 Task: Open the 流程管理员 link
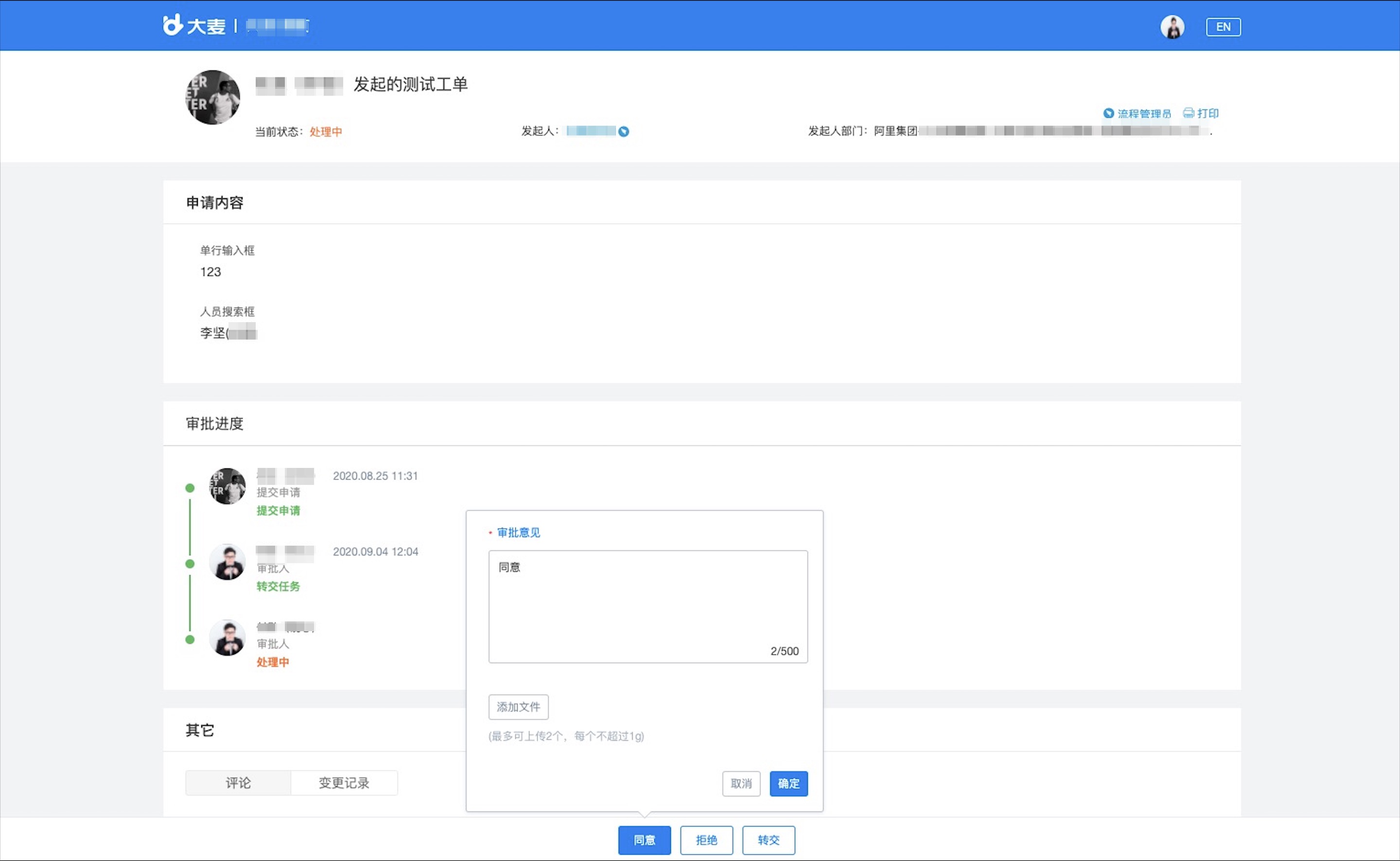click(1144, 113)
